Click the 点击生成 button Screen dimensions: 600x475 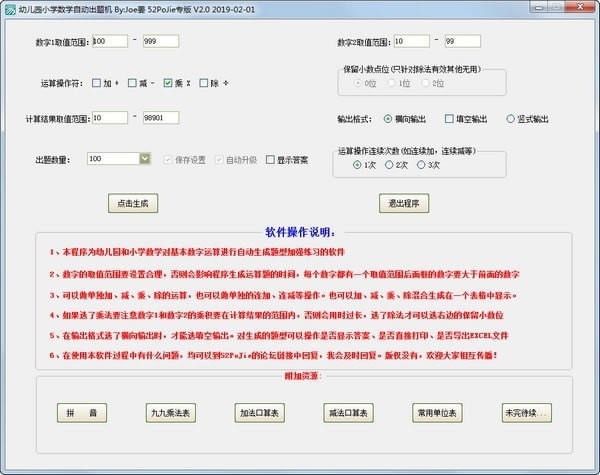[133, 203]
